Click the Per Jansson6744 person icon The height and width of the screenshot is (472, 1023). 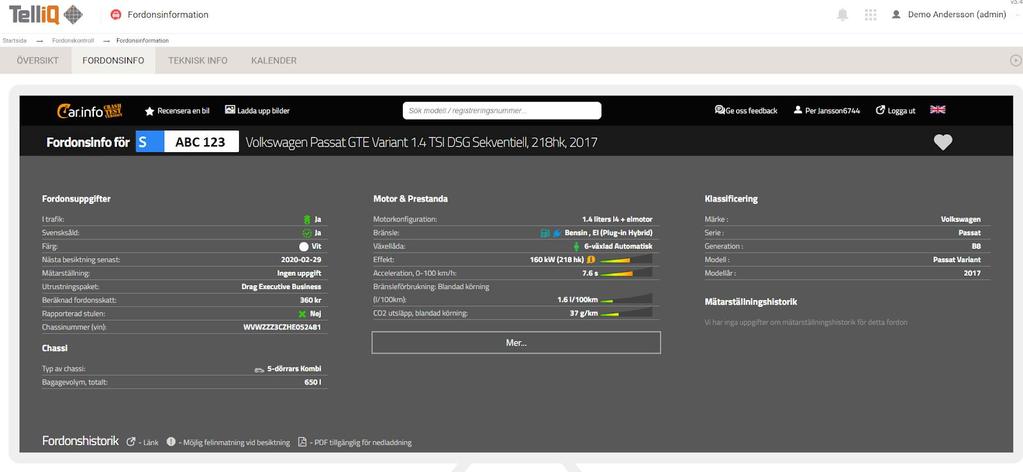tap(798, 110)
